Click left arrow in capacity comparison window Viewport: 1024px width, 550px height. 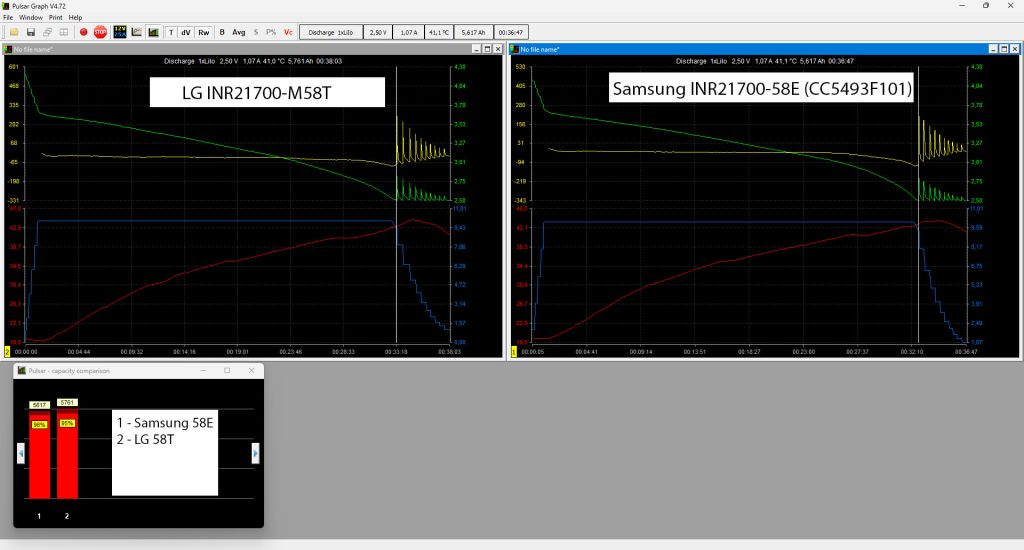coord(21,453)
